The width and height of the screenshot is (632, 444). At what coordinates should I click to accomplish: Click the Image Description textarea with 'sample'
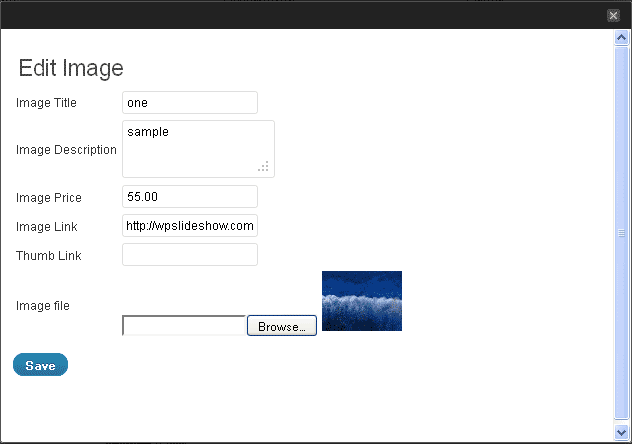[198, 149]
